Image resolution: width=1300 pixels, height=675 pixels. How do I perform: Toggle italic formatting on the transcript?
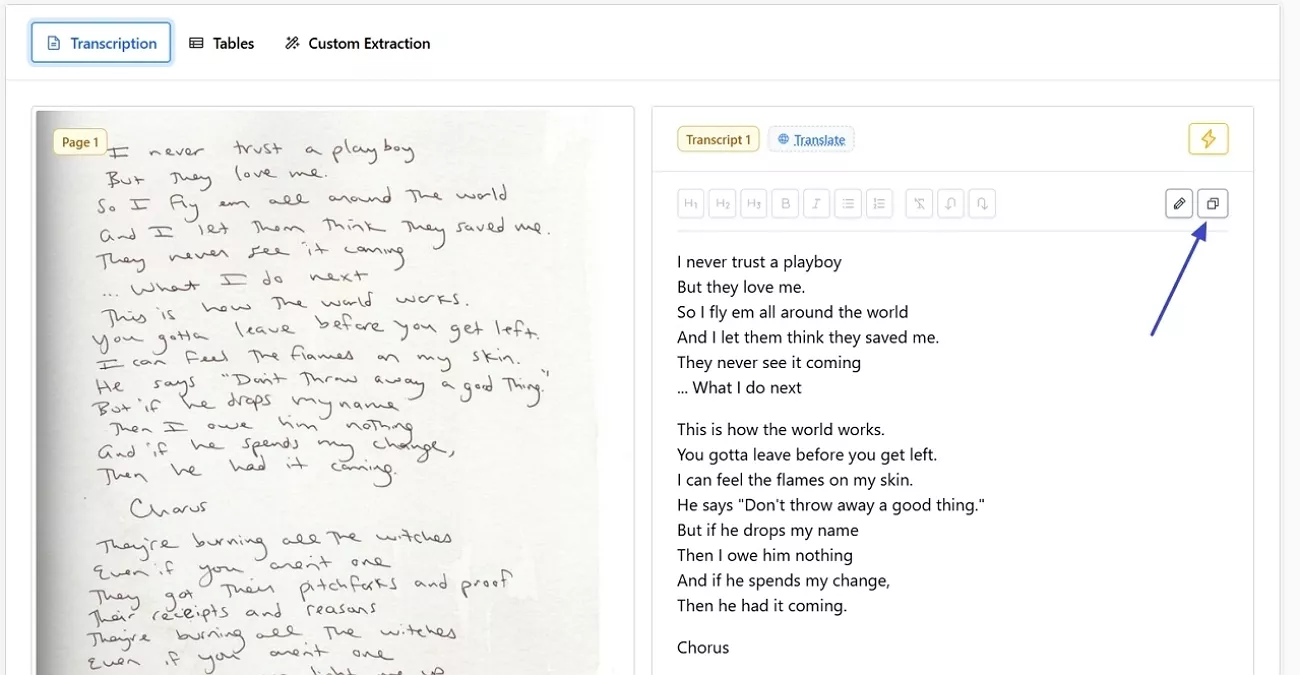tap(817, 203)
